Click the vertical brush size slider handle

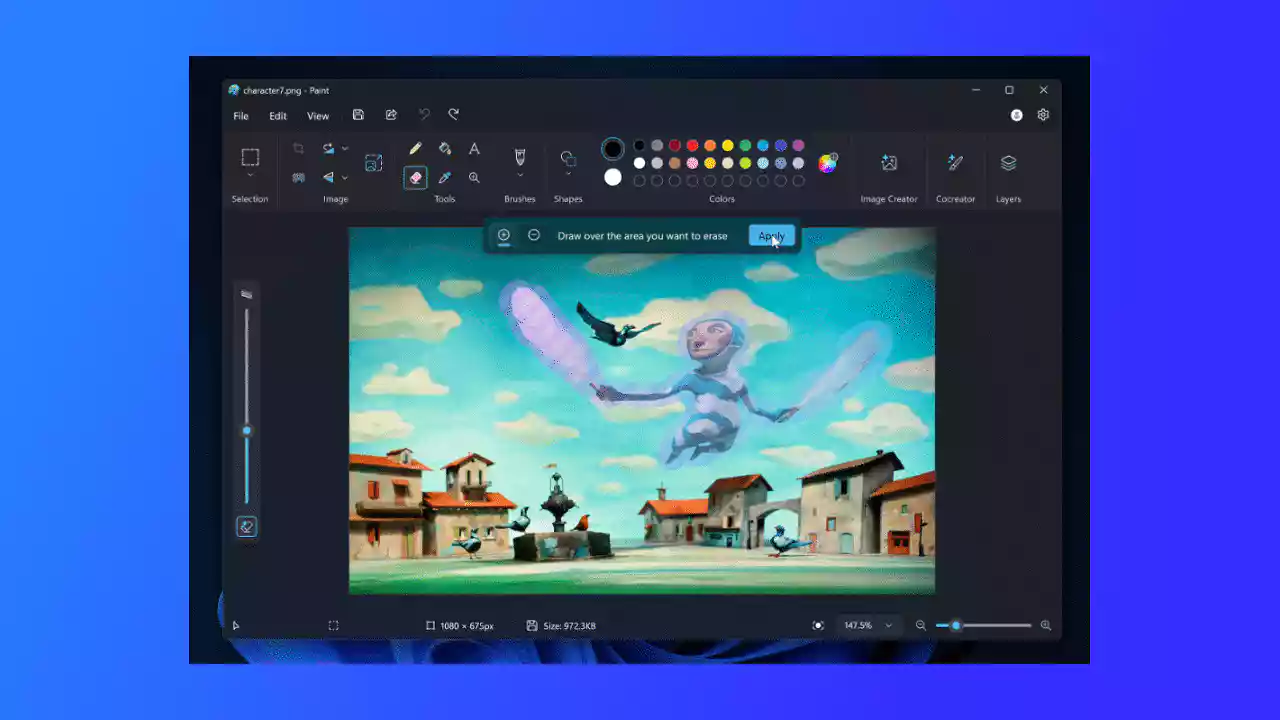246,431
